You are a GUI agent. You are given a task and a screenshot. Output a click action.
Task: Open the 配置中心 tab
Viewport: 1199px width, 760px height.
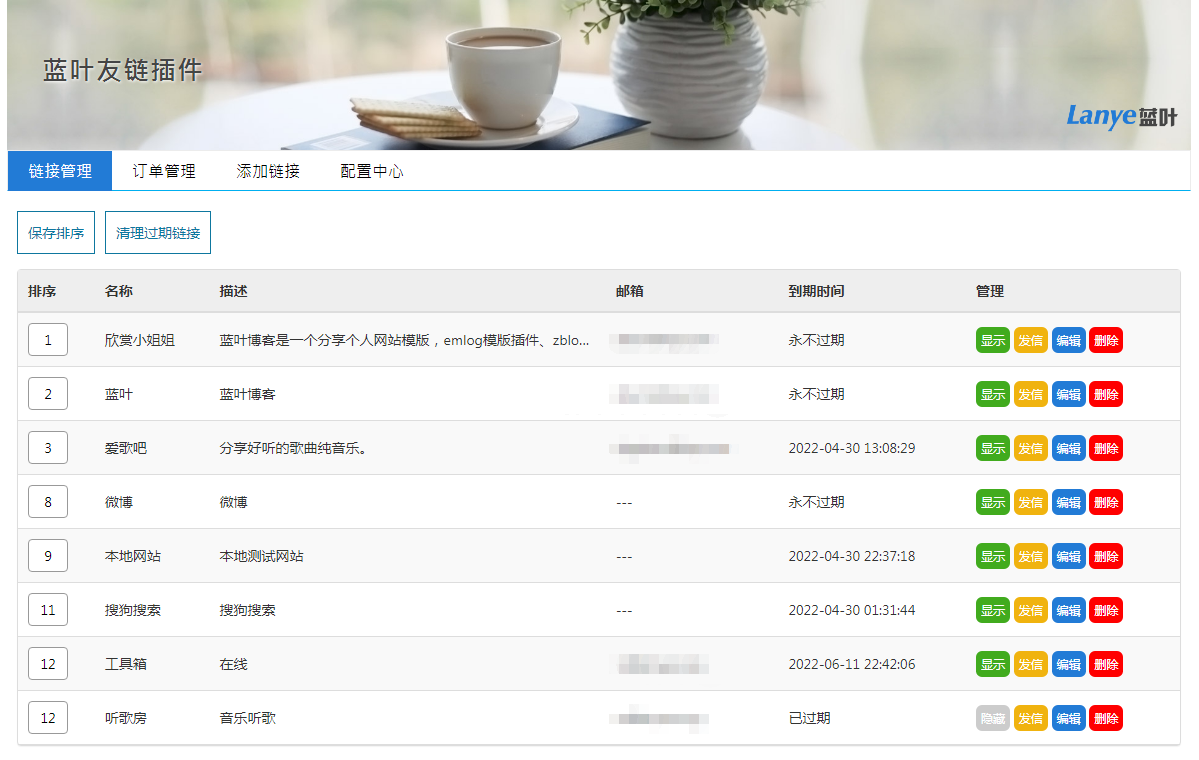372,171
